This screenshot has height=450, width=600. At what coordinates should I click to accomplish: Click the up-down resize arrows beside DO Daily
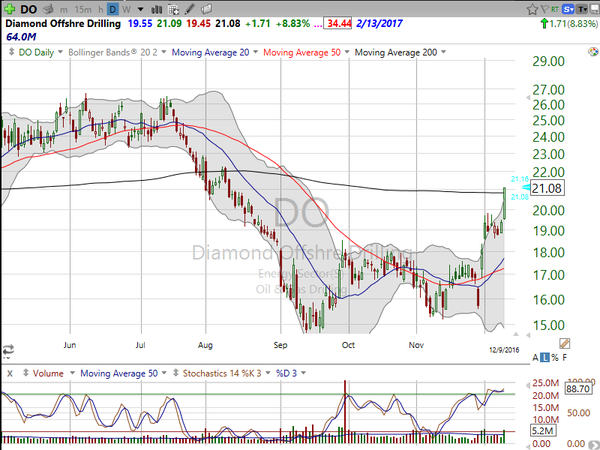(11, 52)
